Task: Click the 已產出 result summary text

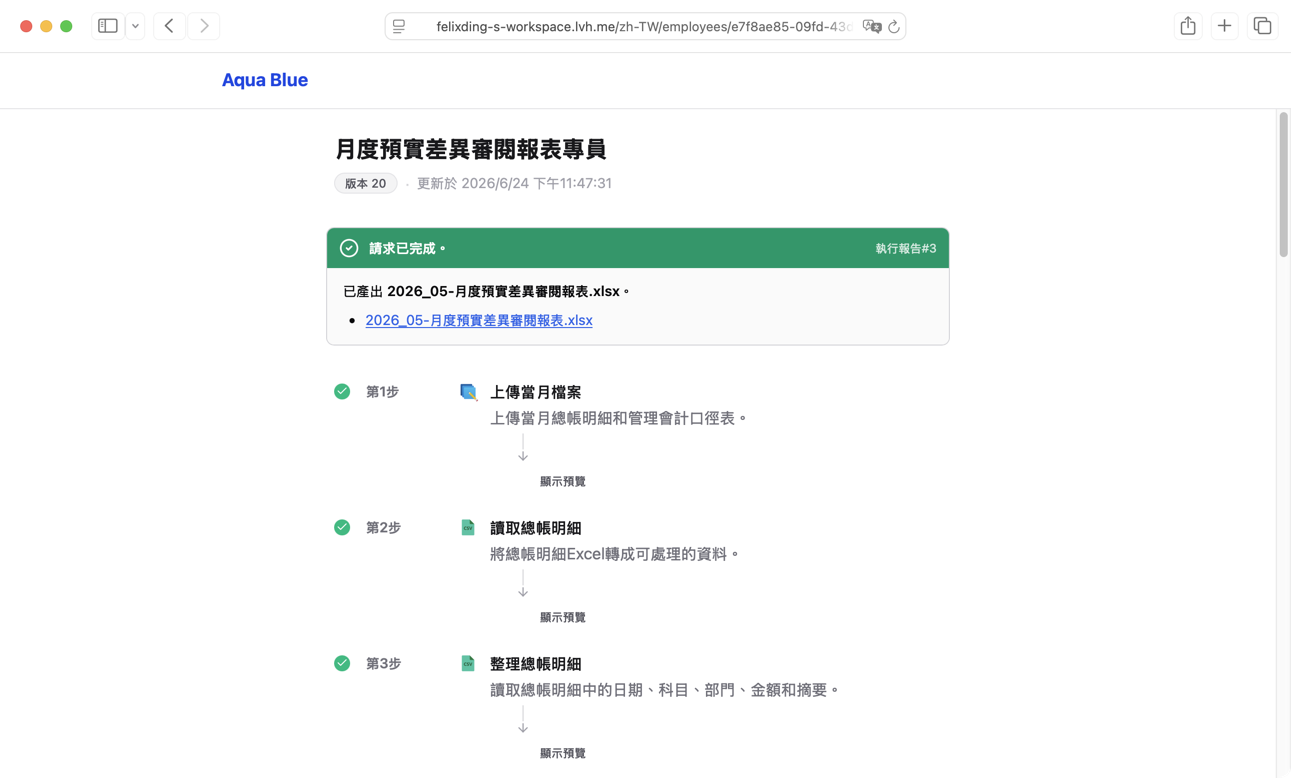Action: point(487,291)
